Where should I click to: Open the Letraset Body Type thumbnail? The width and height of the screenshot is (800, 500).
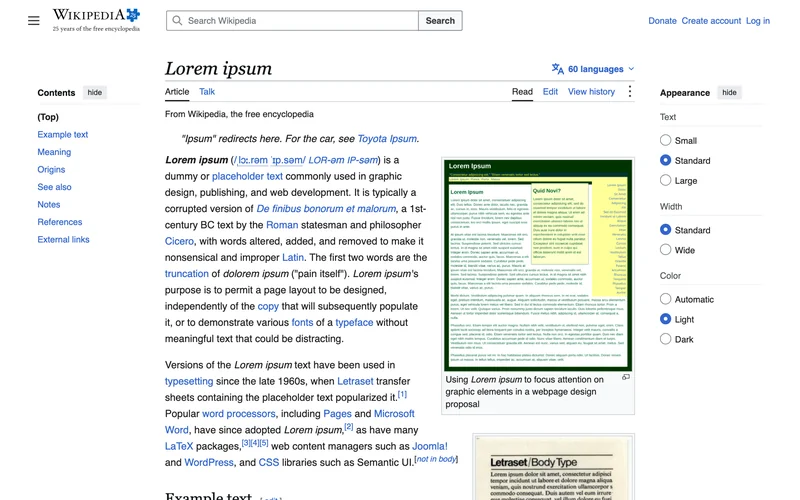click(x=554, y=468)
